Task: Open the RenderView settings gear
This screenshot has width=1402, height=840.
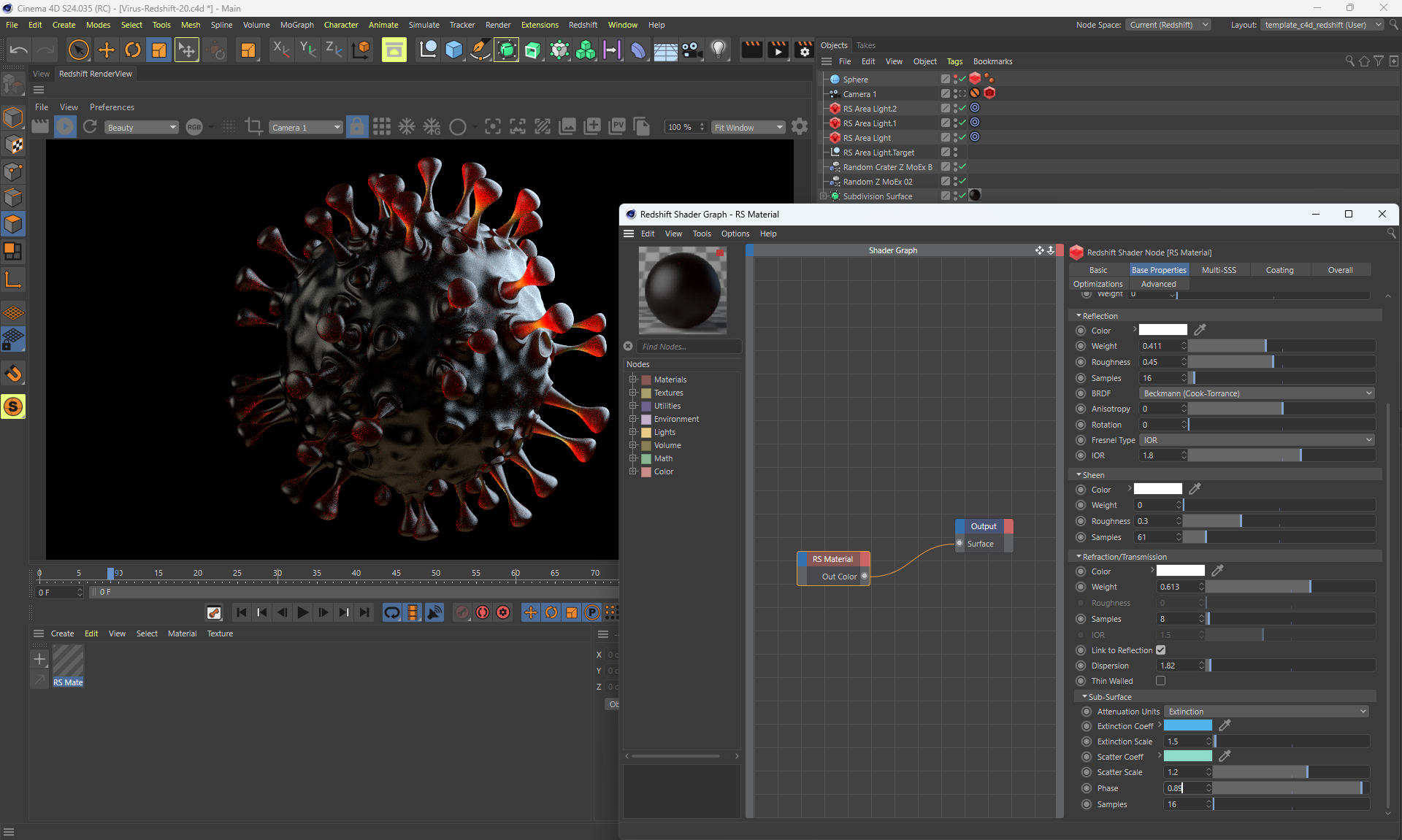Action: (x=800, y=127)
